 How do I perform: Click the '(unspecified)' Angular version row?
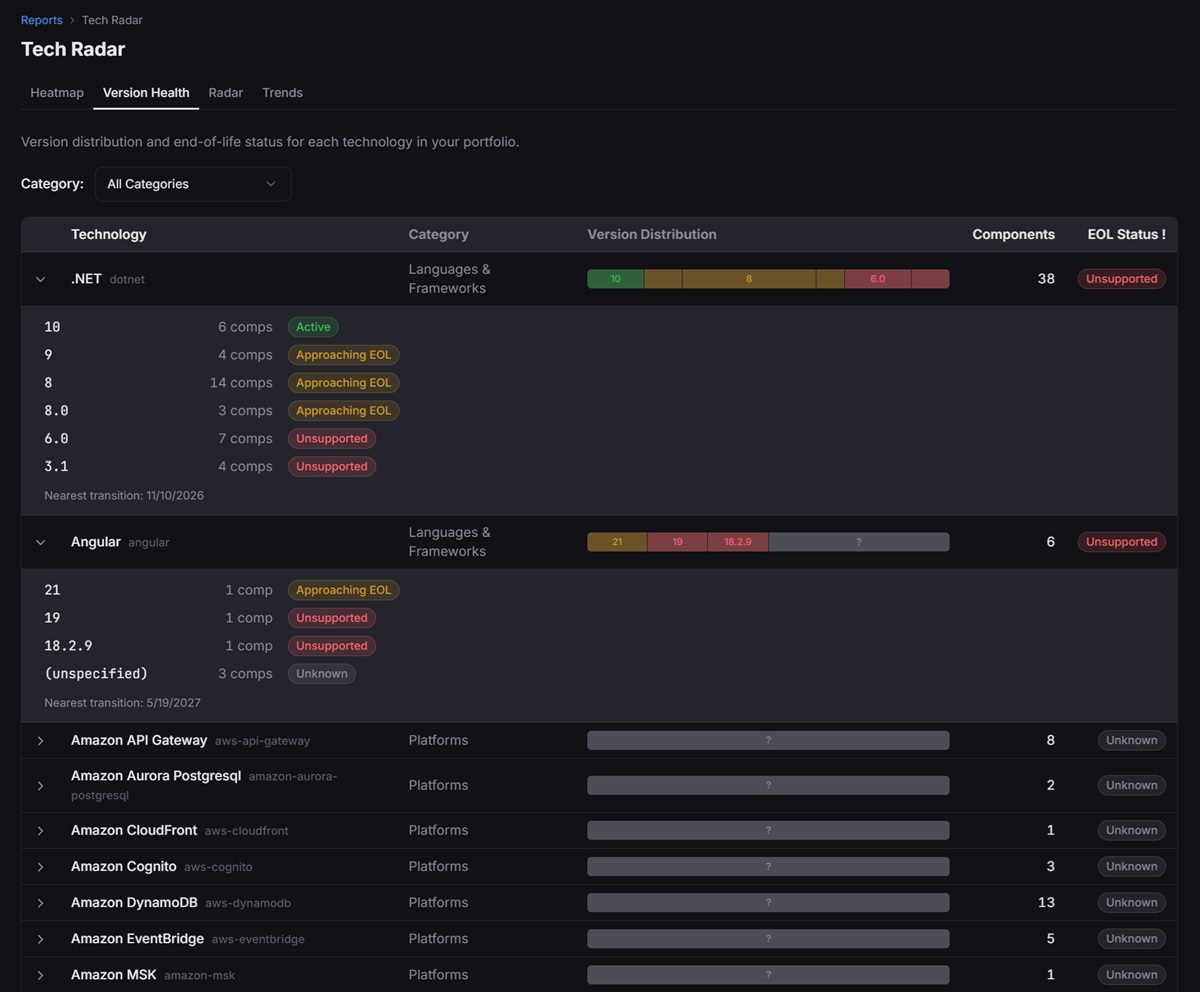point(96,674)
